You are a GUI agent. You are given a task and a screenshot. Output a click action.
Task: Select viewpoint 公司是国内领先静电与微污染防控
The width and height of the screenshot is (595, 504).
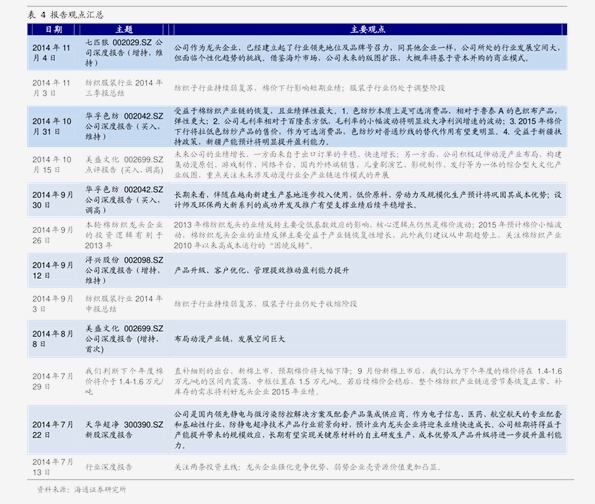(368, 430)
